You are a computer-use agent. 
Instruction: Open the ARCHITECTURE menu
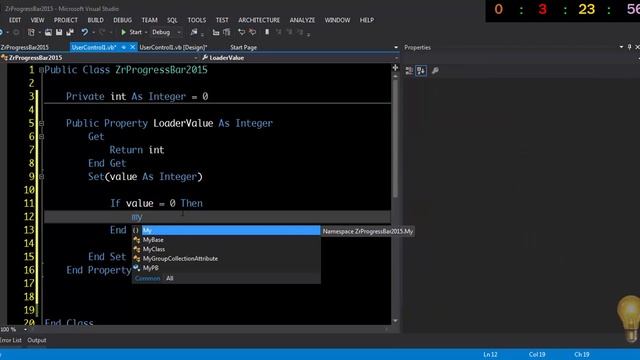pos(259,20)
